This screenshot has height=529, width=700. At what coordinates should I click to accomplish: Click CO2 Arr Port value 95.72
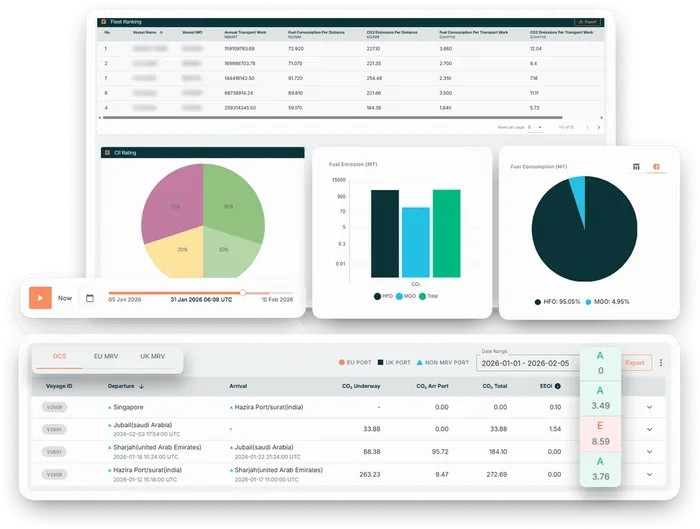click(x=440, y=452)
